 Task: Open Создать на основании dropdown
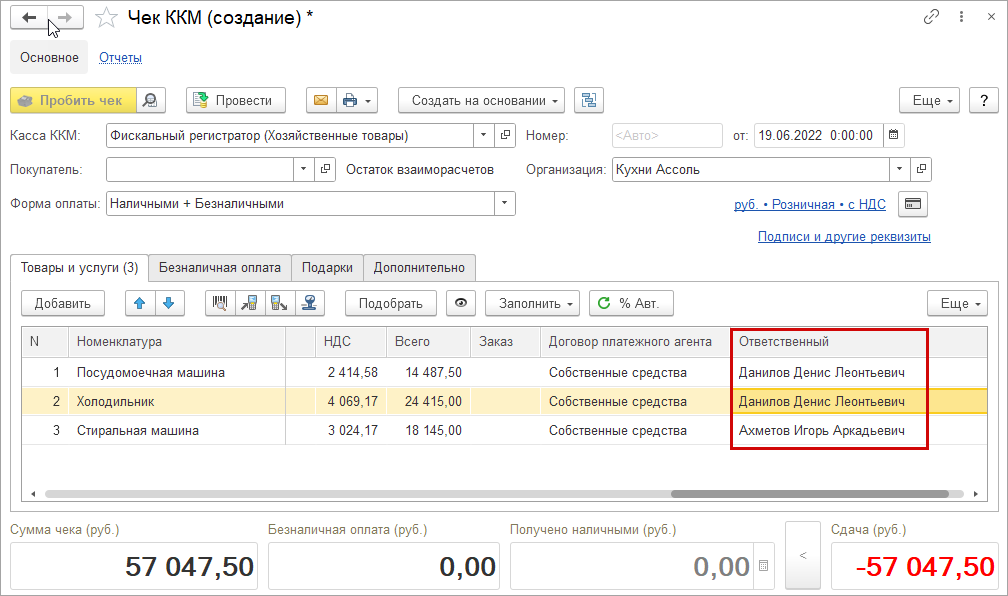pos(482,100)
